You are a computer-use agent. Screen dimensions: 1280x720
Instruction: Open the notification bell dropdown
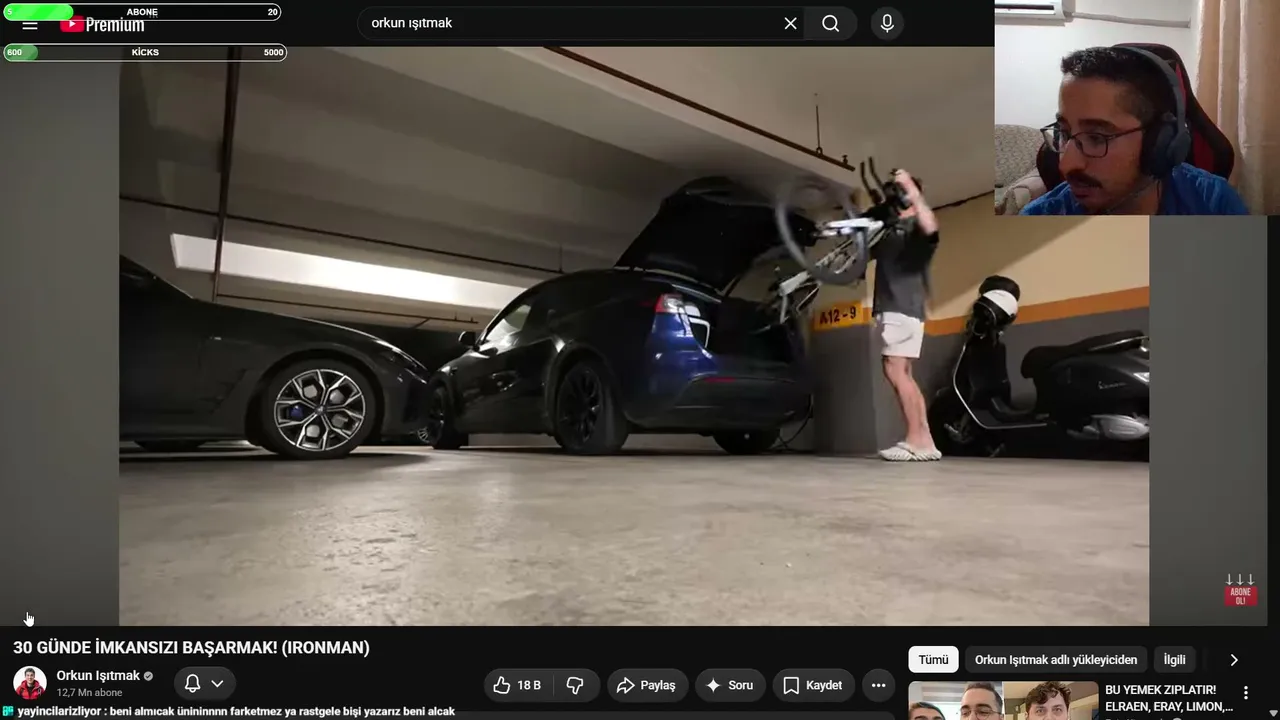click(205, 684)
